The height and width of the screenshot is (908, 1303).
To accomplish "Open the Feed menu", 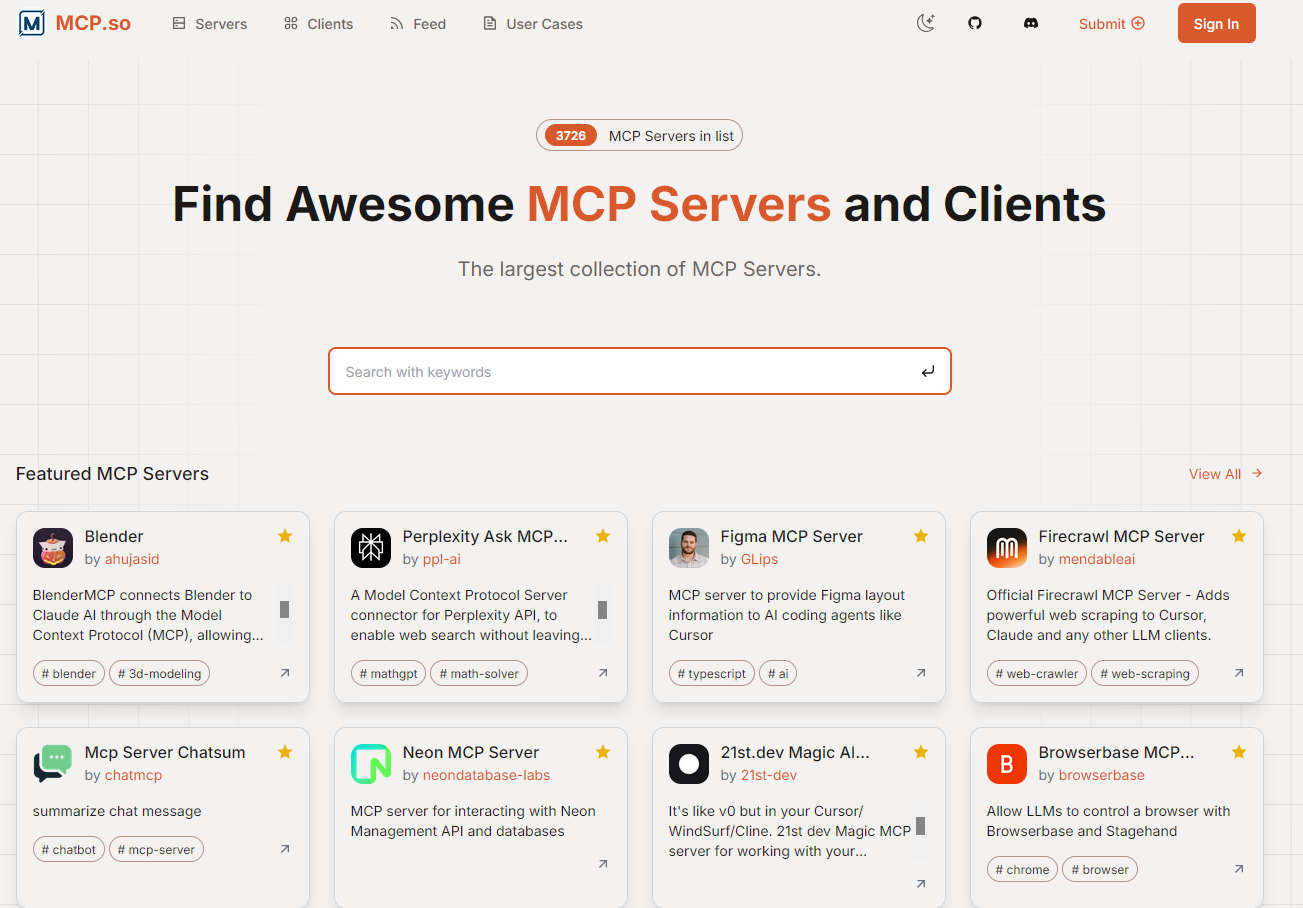I will tap(418, 23).
